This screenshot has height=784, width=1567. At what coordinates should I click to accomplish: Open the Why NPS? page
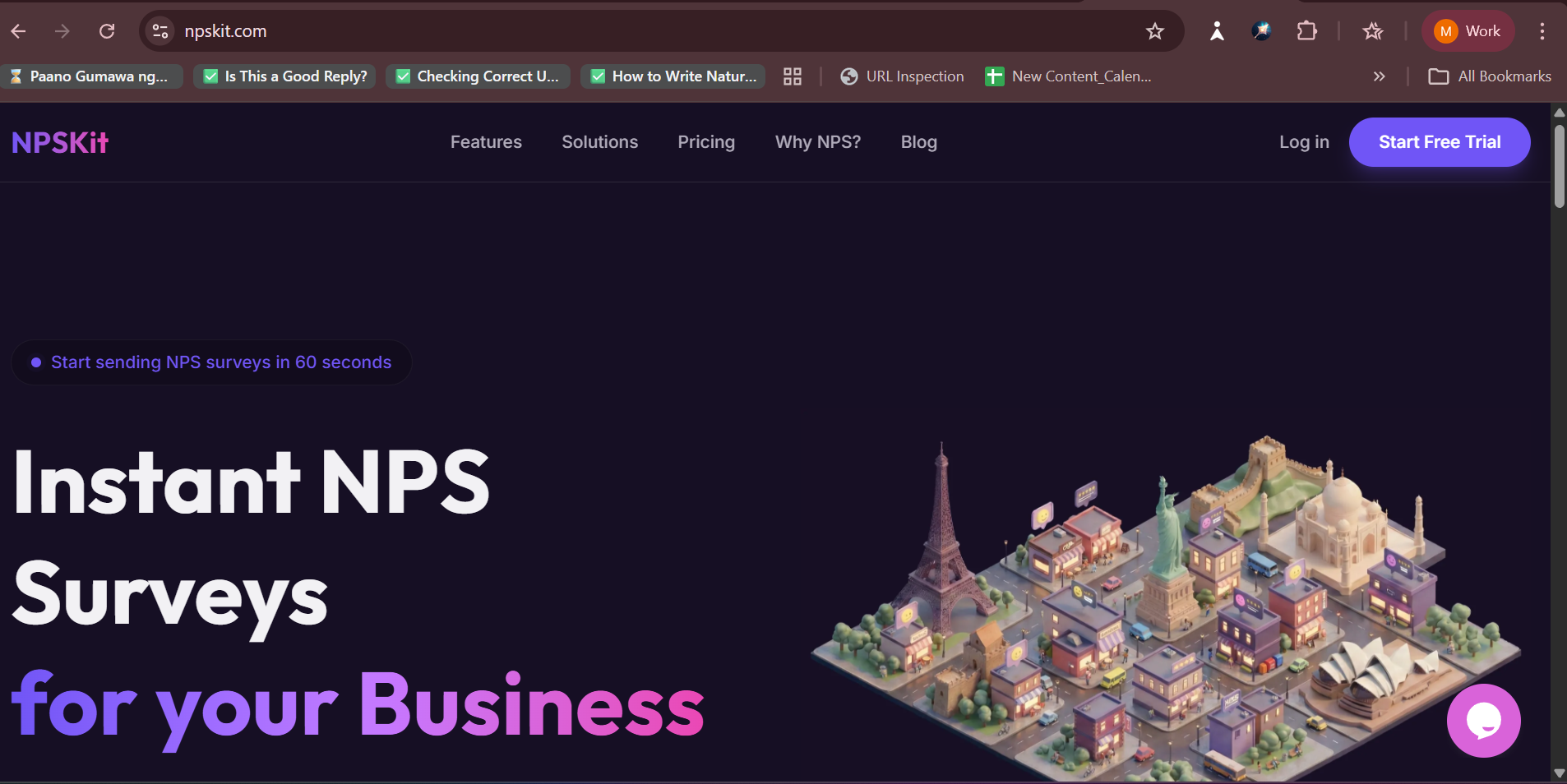(818, 142)
